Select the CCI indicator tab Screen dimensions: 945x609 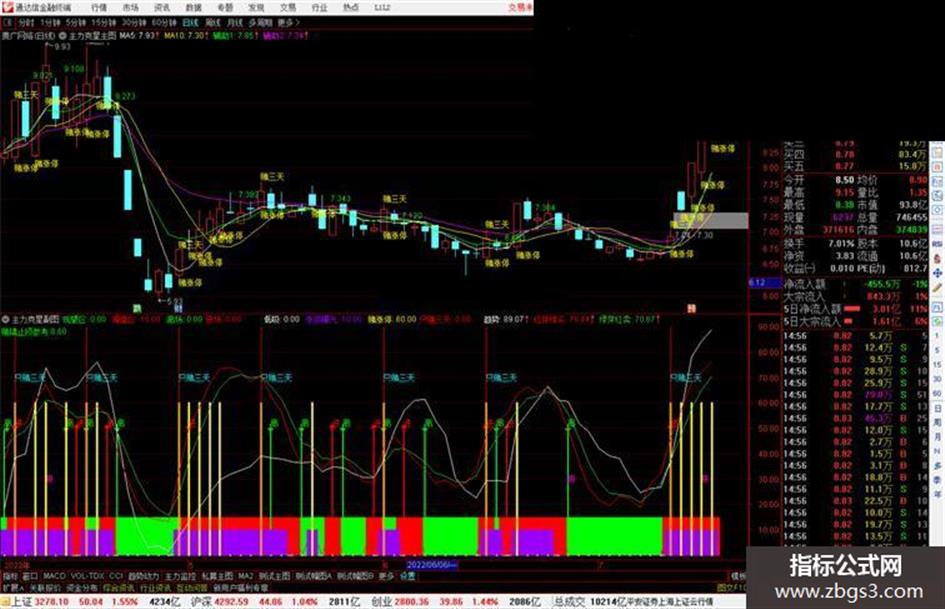tap(116, 576)
